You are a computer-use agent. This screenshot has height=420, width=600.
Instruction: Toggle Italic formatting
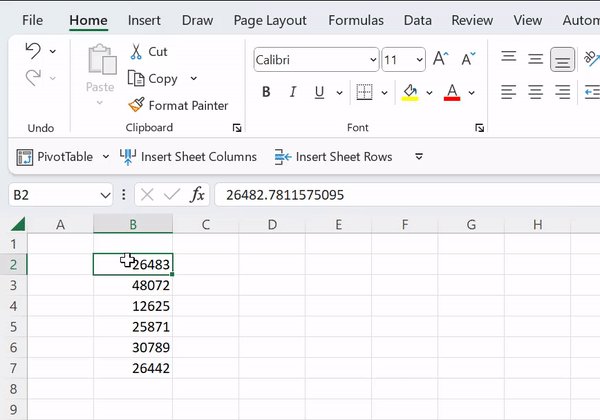293,92
